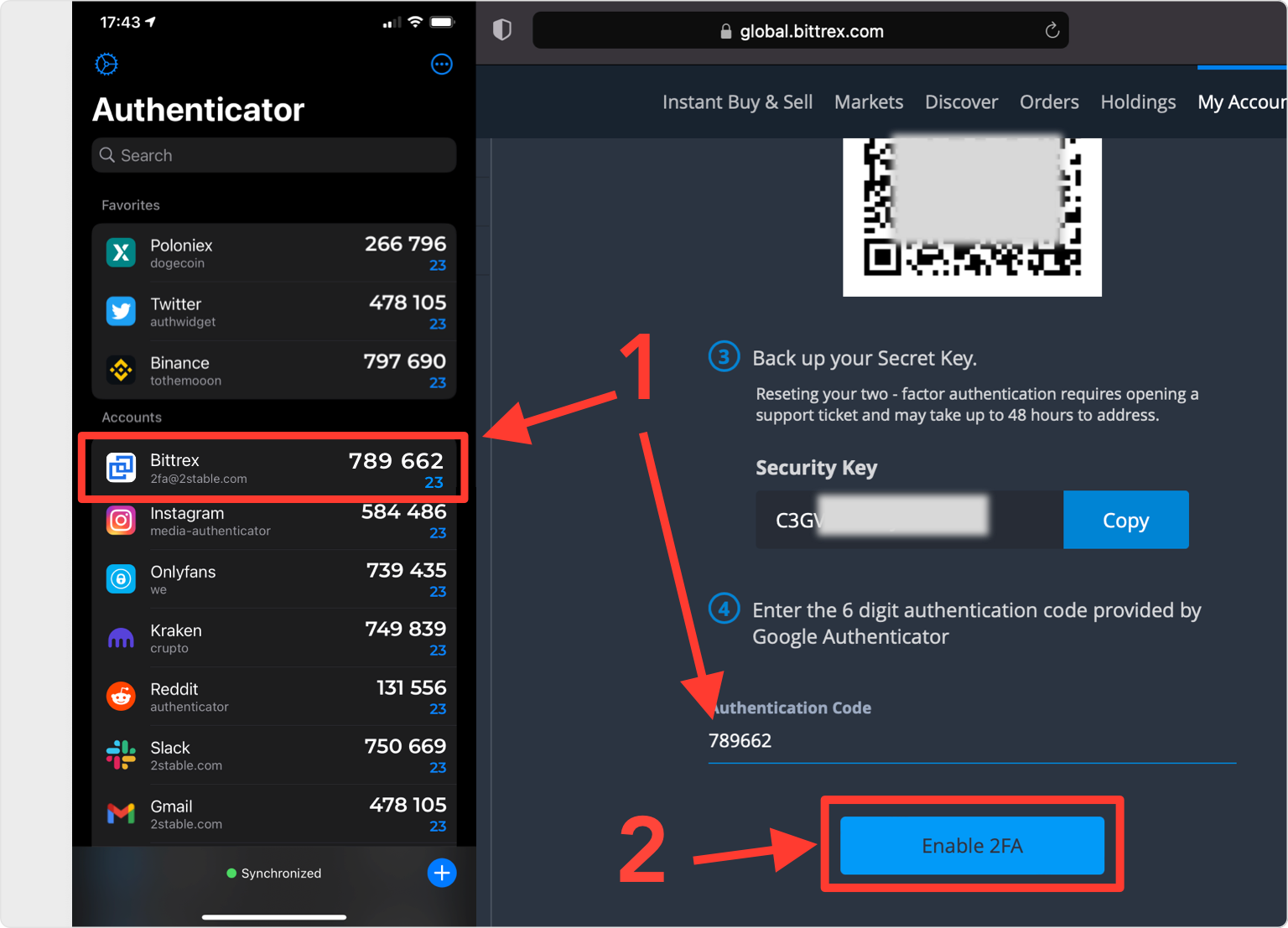1288x928 pixels.
Task: Select the Reddit code 131 556
Action: tap(411, 688)
